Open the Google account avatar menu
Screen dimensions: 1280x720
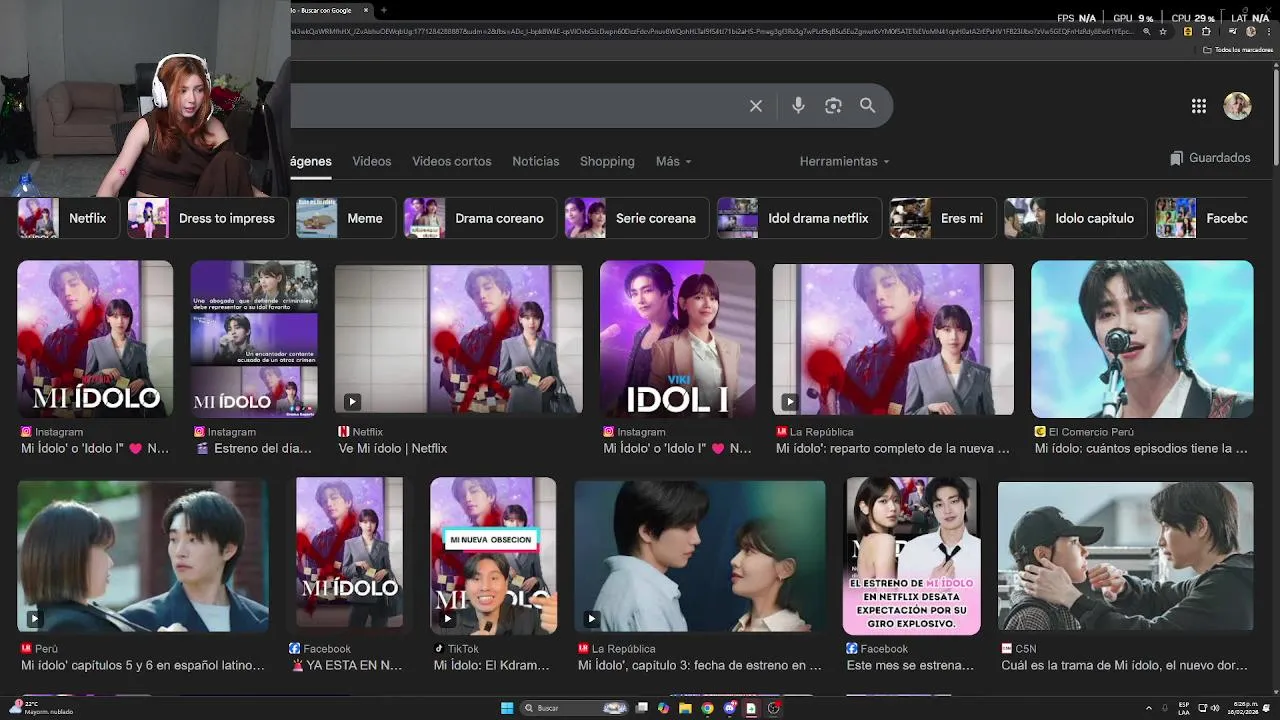point(1238,106)
